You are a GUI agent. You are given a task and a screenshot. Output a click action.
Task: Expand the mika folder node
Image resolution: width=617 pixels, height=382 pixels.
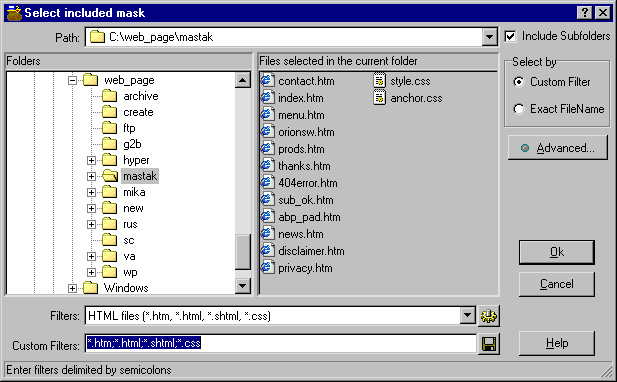(x=91, y=192)
